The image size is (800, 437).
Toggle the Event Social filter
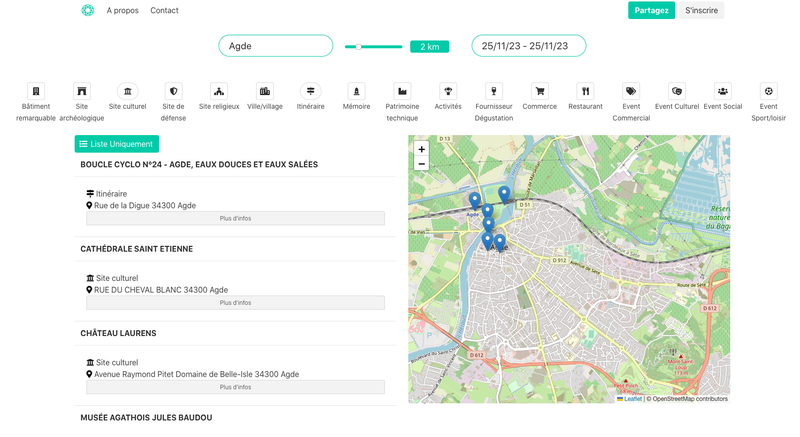tap(723, 91)
